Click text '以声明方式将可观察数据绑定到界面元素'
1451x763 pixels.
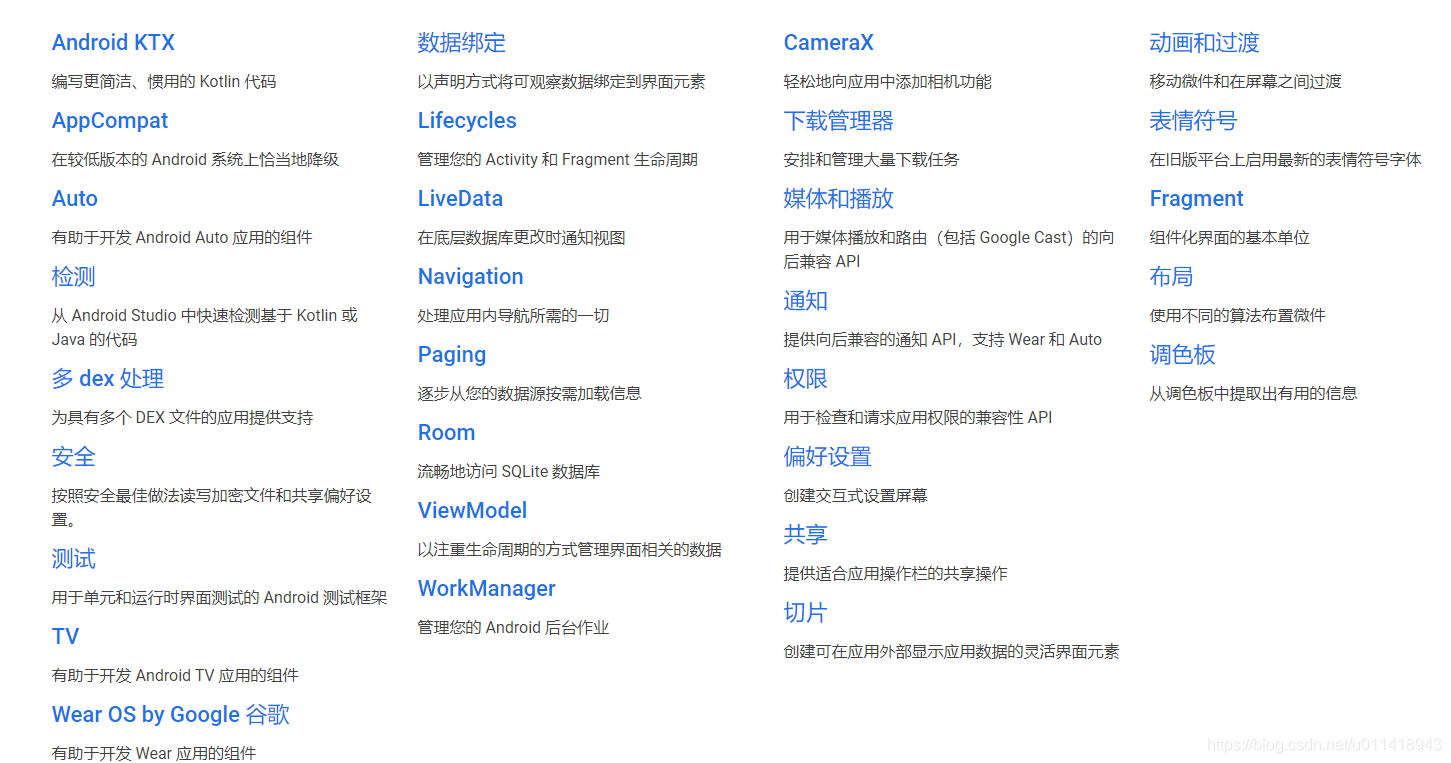(562, 82)
